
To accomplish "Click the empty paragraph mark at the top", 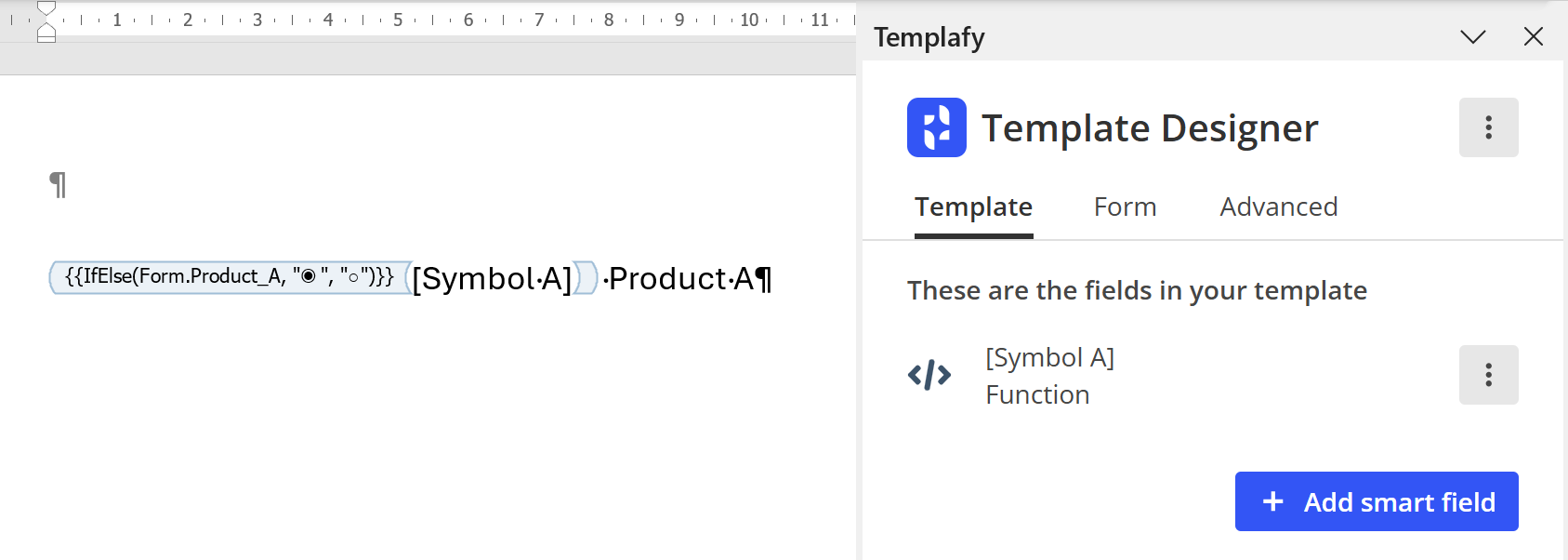I will point(58,184).
